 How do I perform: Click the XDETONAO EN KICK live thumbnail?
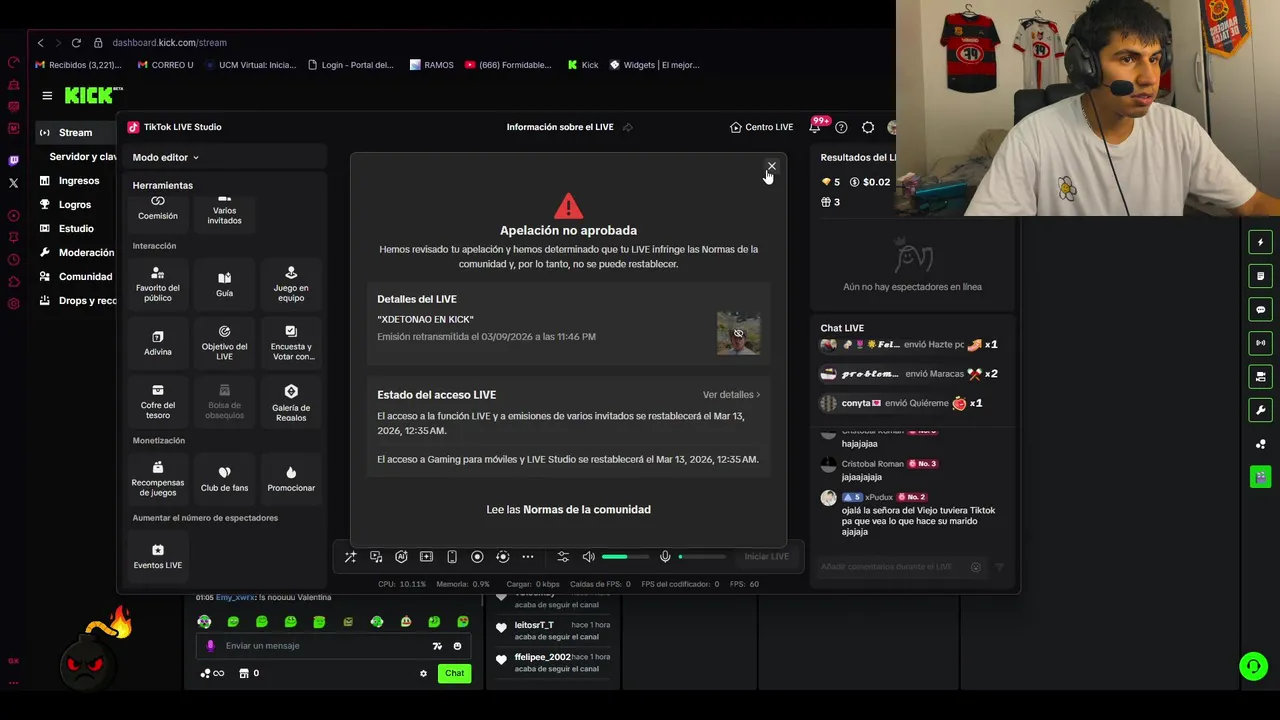(x=738, y=333)
